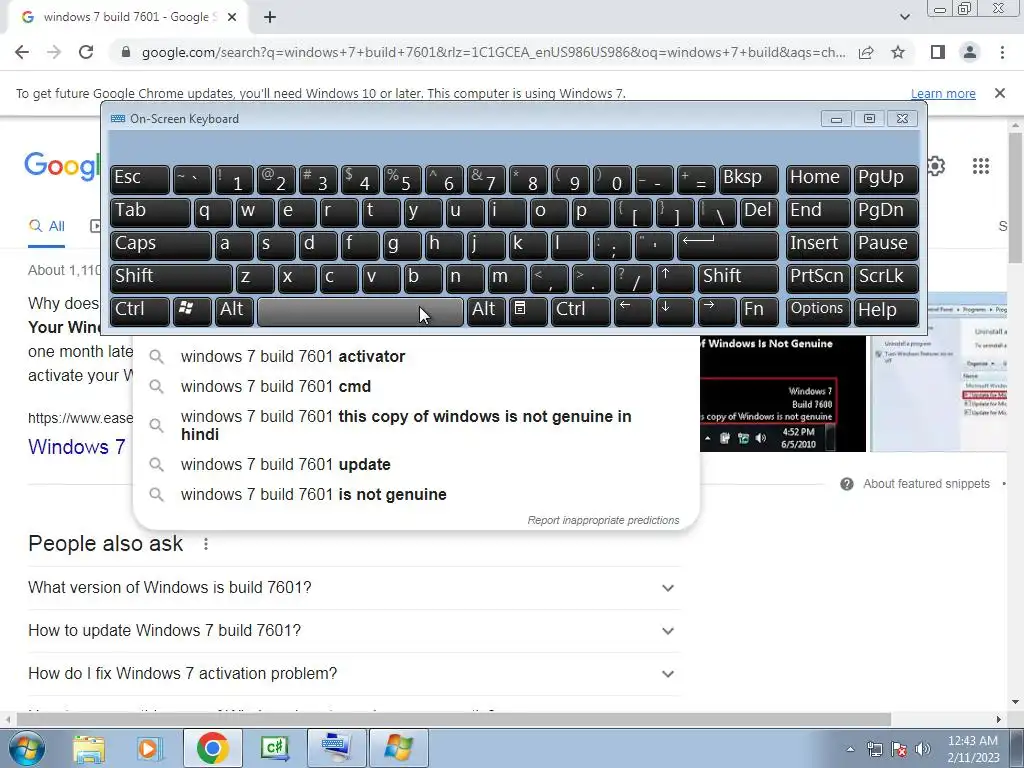The width and height of the screenshot is (1024, 768).
Task: Open Chrome side panel icon
Action: (938, 52)
